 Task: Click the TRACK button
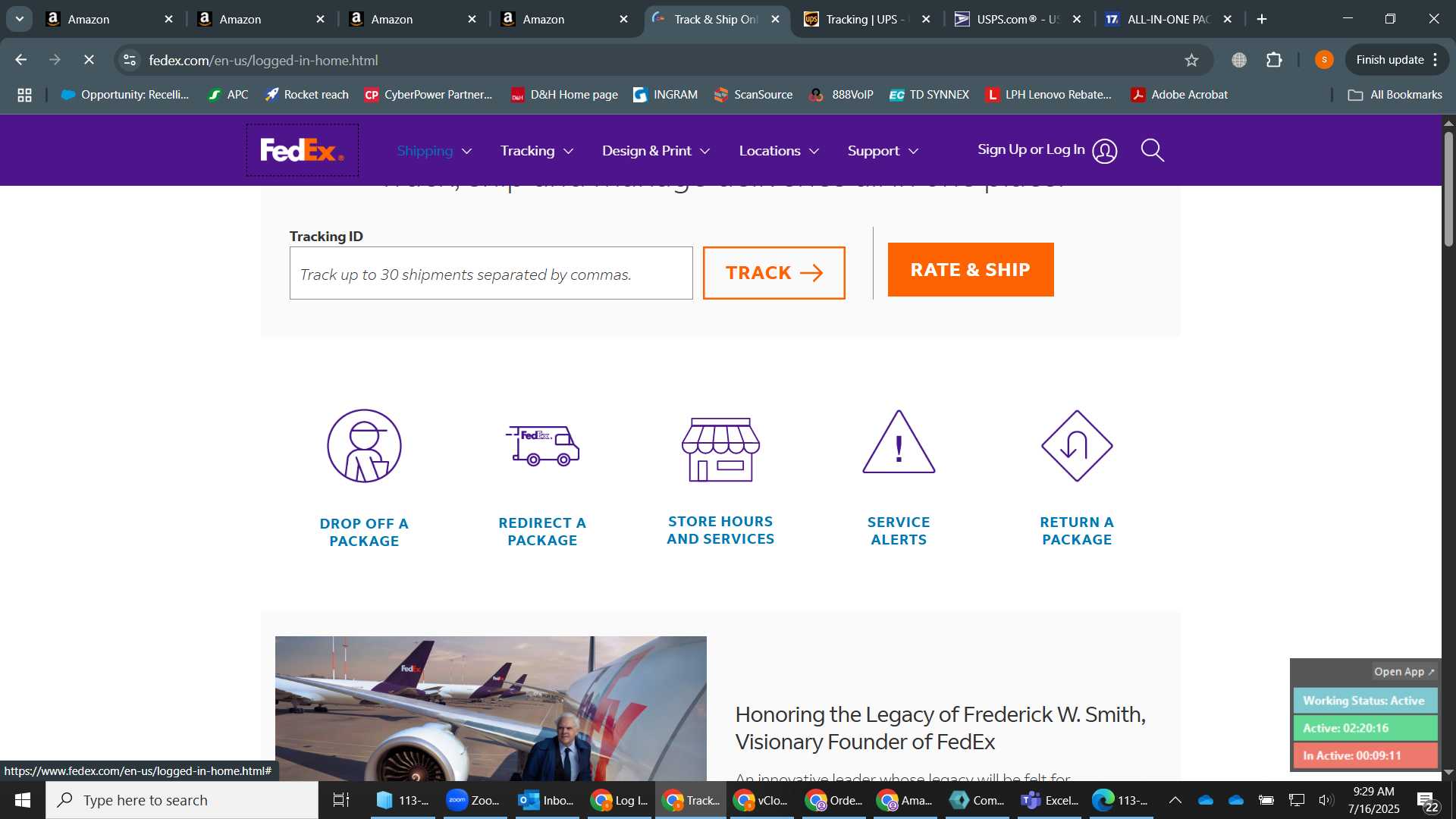pos(773,273)
